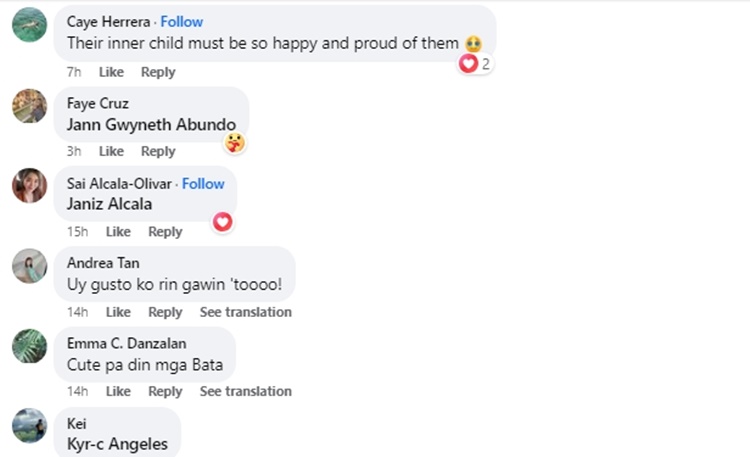See translation of Andrea Tan's comment
Screen dimensions: 750x457
click(245, 312)
